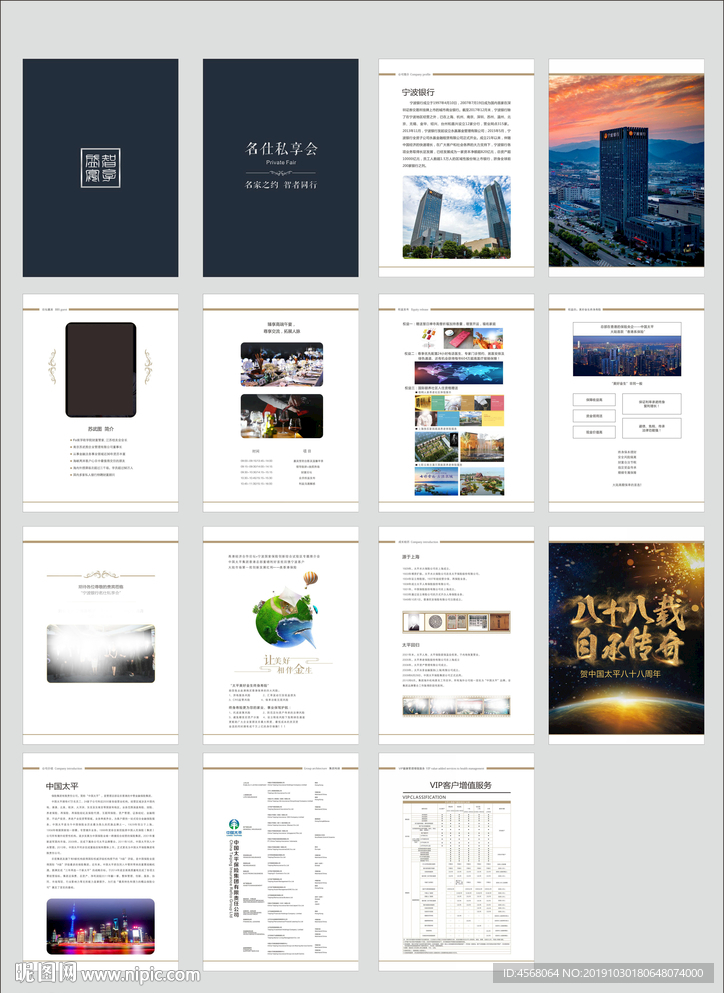
Task: Open the night city skyline banner
Action: click(627, 356)
